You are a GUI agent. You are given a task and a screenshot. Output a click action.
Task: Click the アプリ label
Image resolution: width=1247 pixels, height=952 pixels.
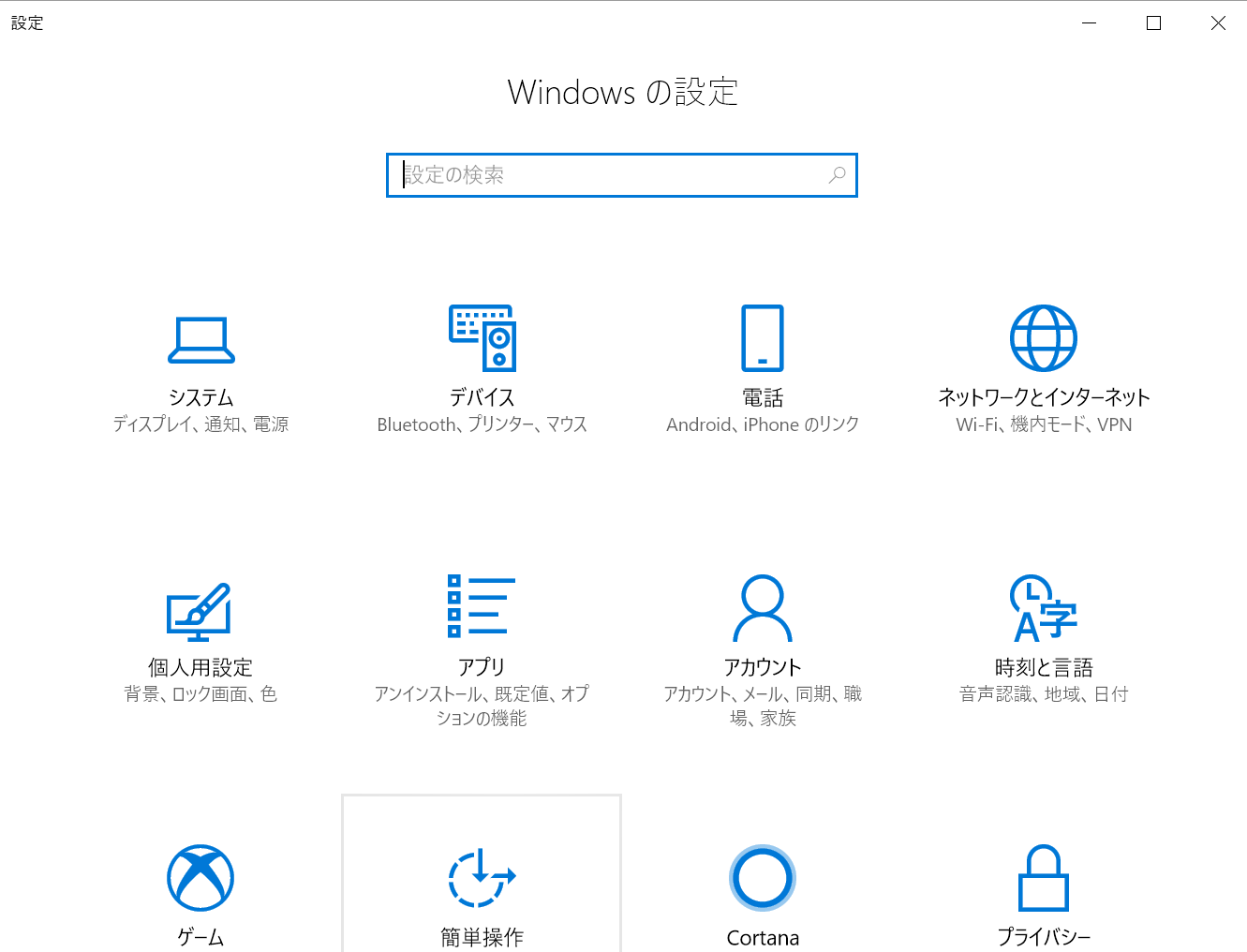482,667
